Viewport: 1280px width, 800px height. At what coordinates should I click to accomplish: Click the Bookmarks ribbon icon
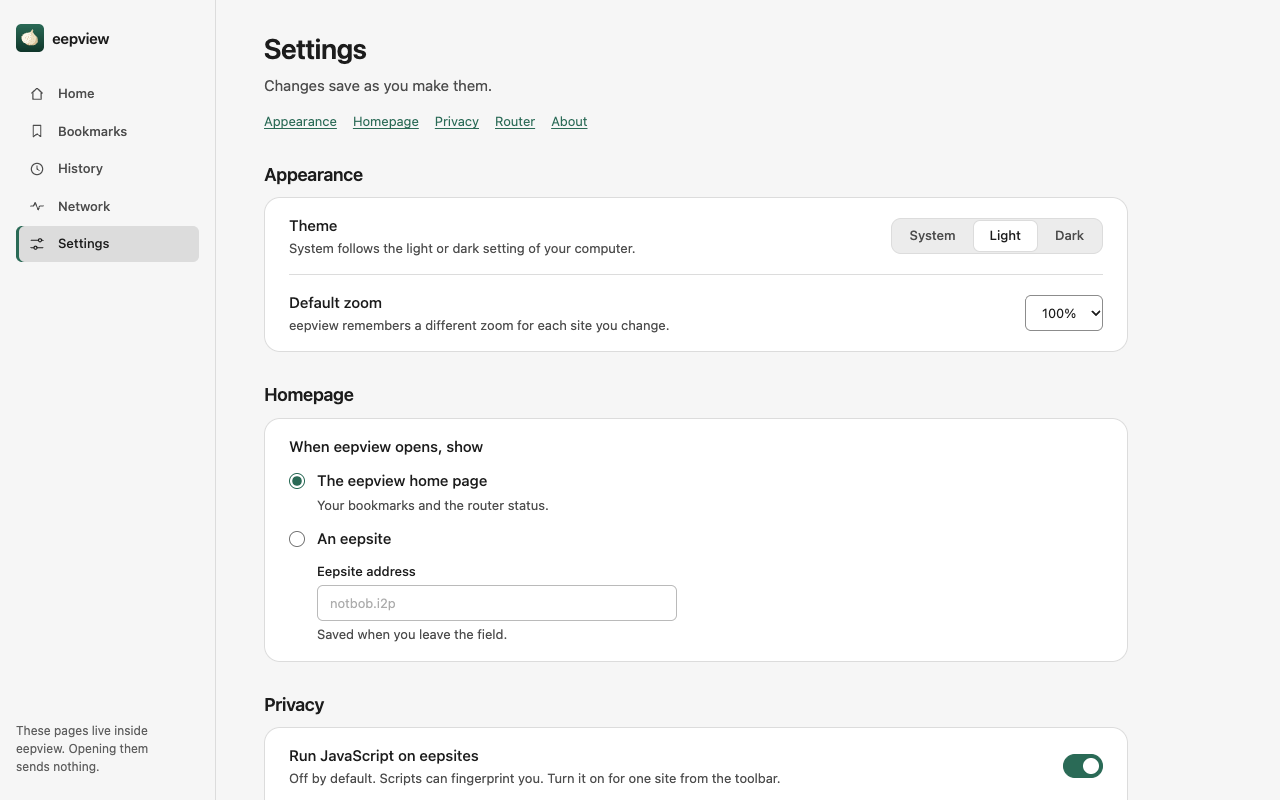37,131
